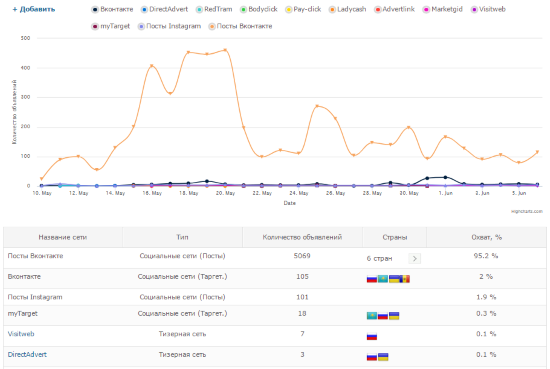Click the Pay-click yellow legend marker
The width and height of the screenshot is (550, 369).
tap(288, 9)
